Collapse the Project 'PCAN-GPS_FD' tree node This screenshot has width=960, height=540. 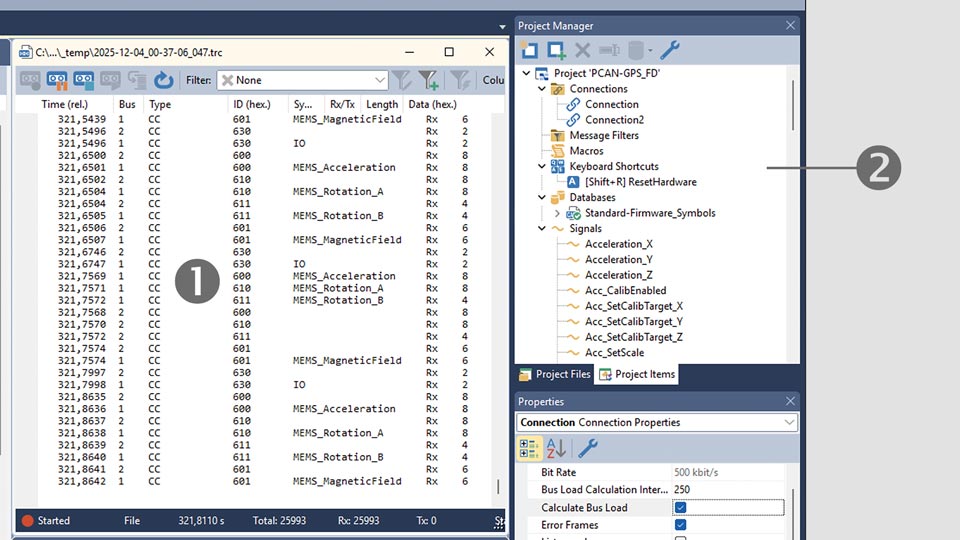click(x=526, y=73)
